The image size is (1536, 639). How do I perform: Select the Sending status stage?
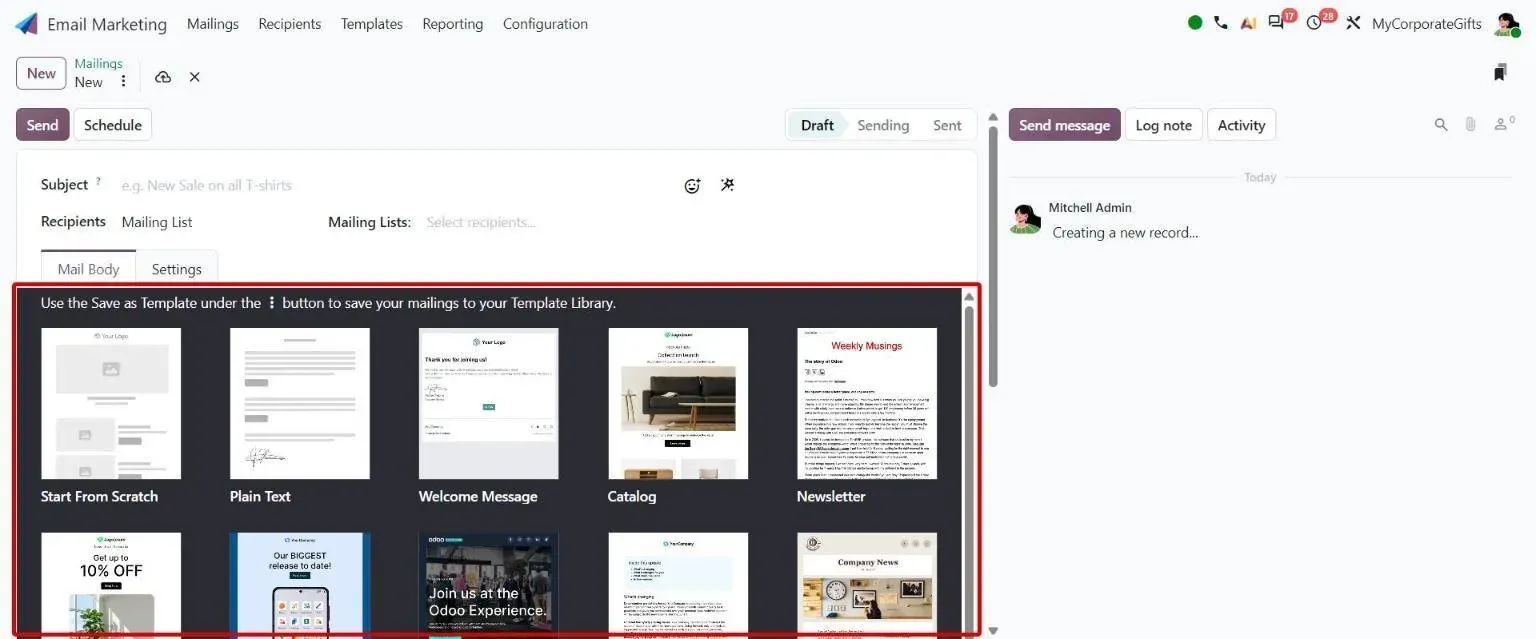883,125
